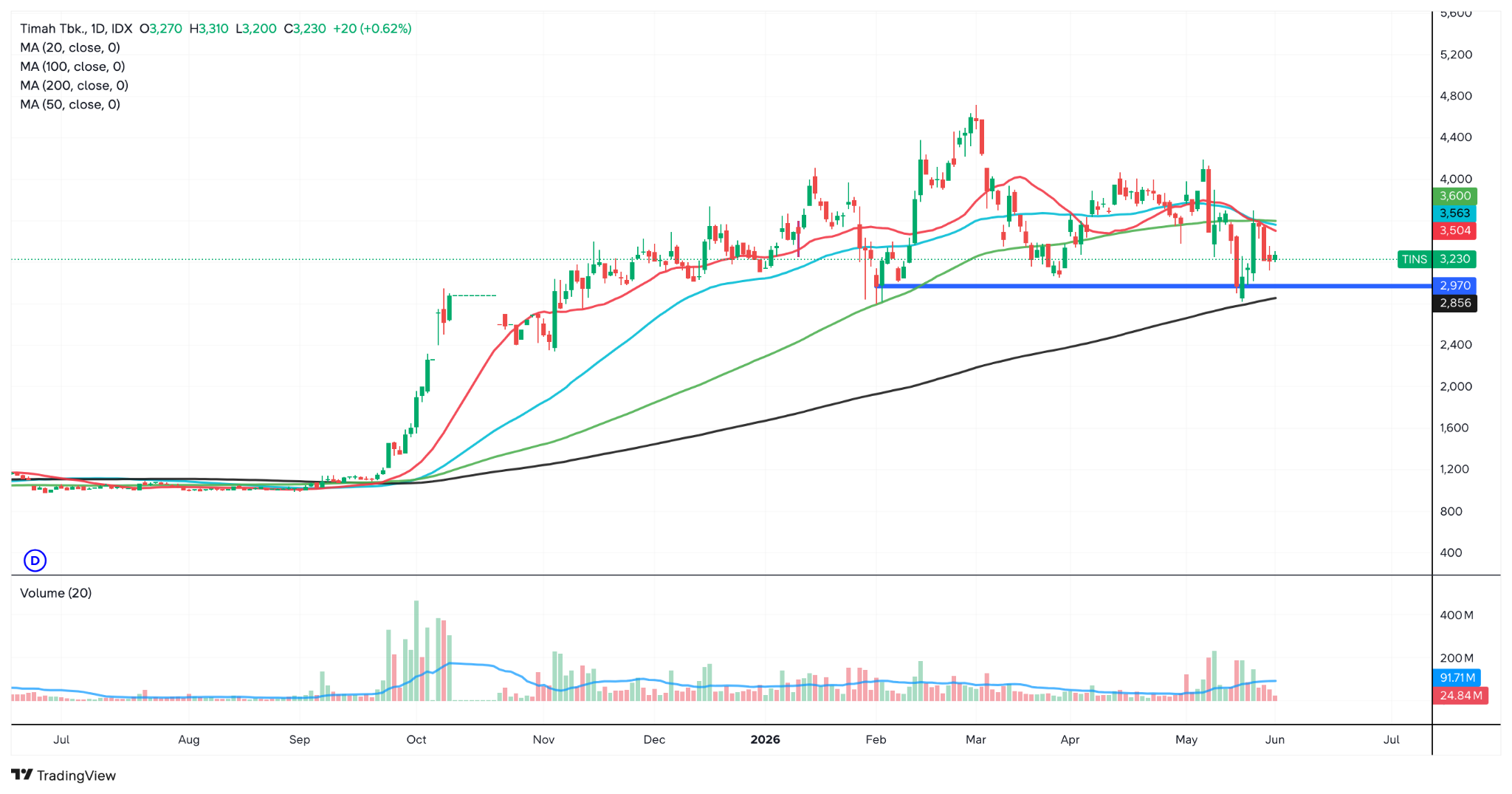Select the MA (100, close, 0) legend
The width and height of the screenshot is (1512, 794).
pyautogui.click(x=72, y=66)
